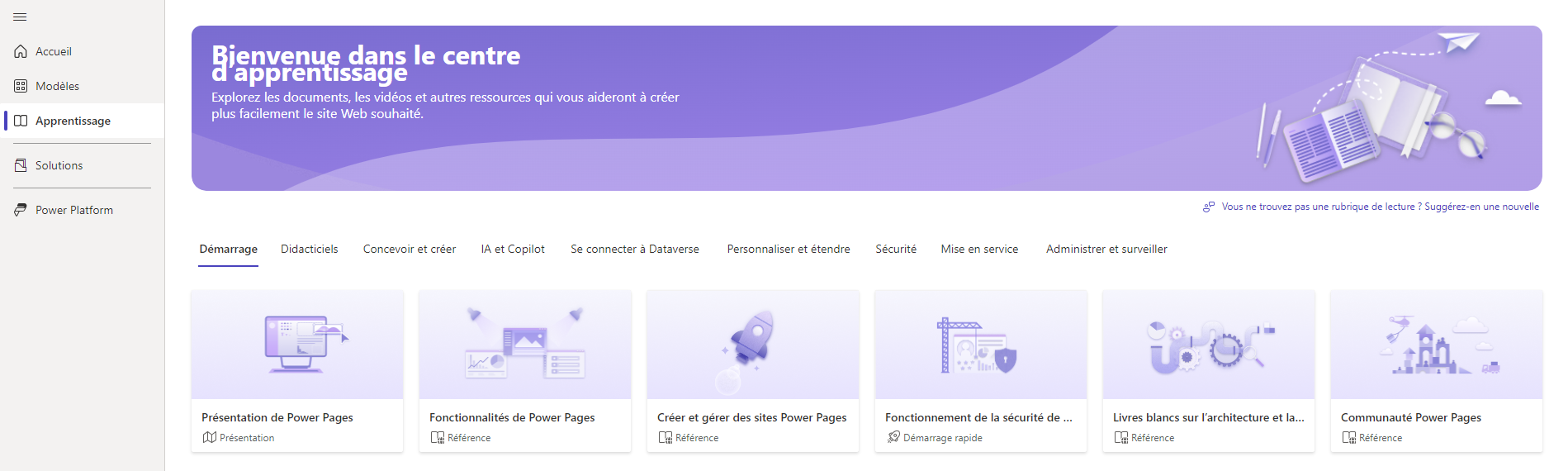Click the Présentation type icon under Power Pages presentation
The height and width of the screenshot is (471, 1568).
pyautogui.click(x=210, y=437)
